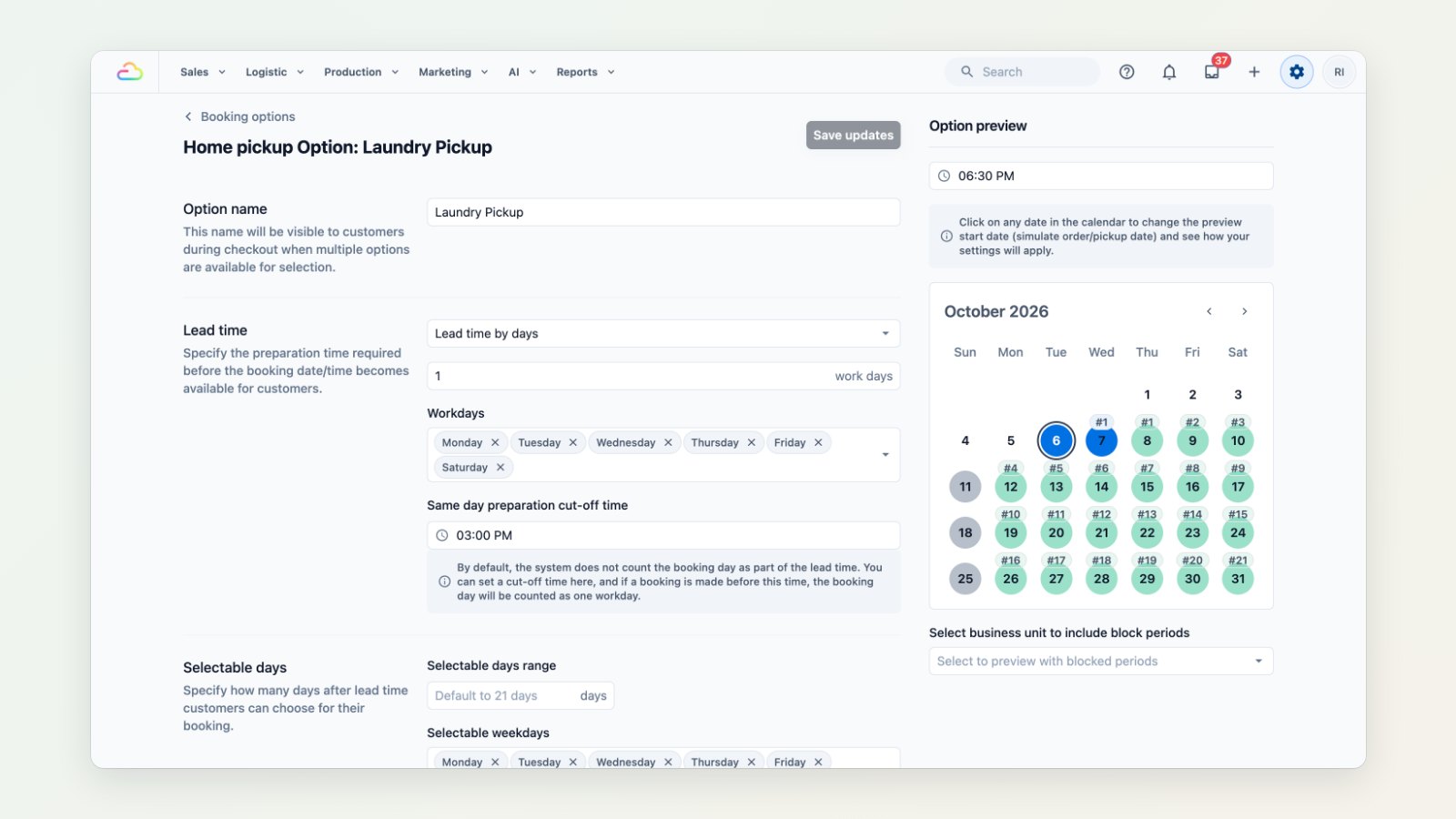Viewport: 1456px width, 819px height.
Task: Remove Tuesday from Workdays
Action: pyautogui.click(x=573, y=442)
